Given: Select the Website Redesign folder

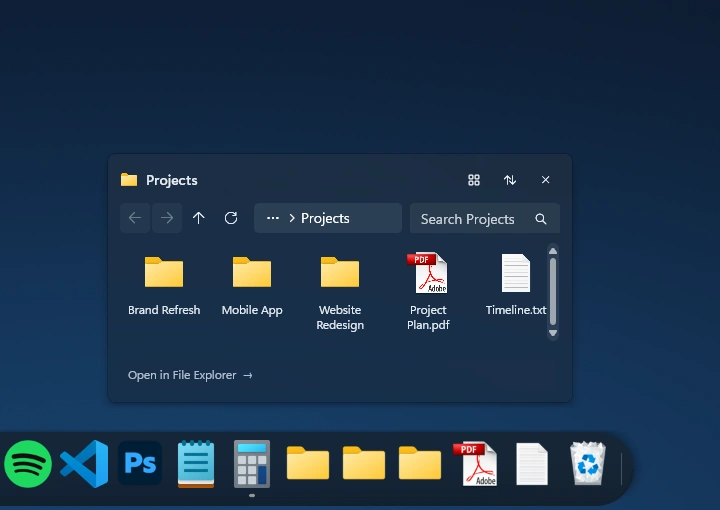Looking at the screenshot, I should (x=340, y=292).
